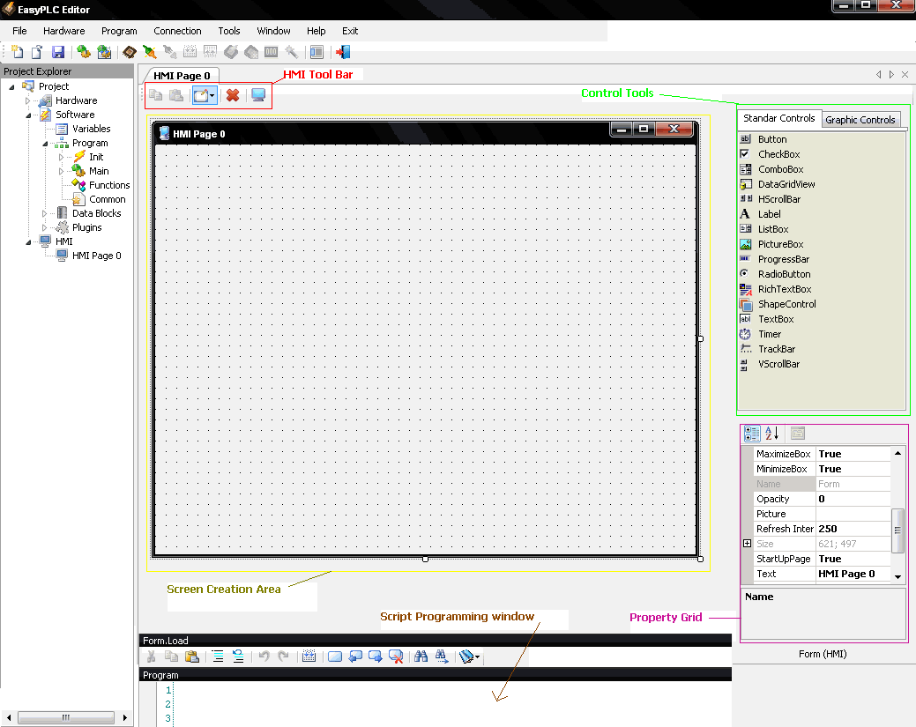Click the monitor preview icon in HMI toolbar
Viewport: 916px width, 727px height.
[259, 95]
